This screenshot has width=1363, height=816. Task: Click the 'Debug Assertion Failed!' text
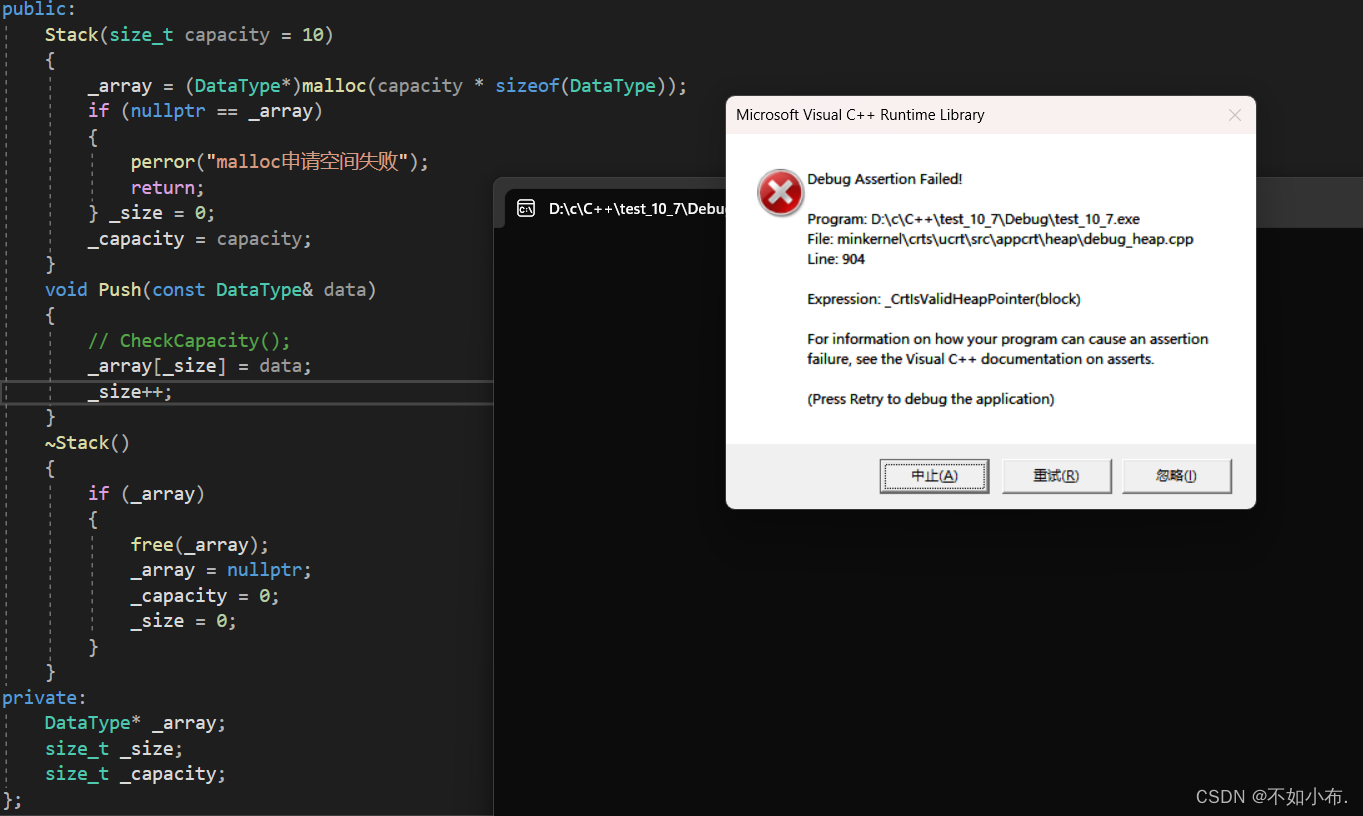885,179
